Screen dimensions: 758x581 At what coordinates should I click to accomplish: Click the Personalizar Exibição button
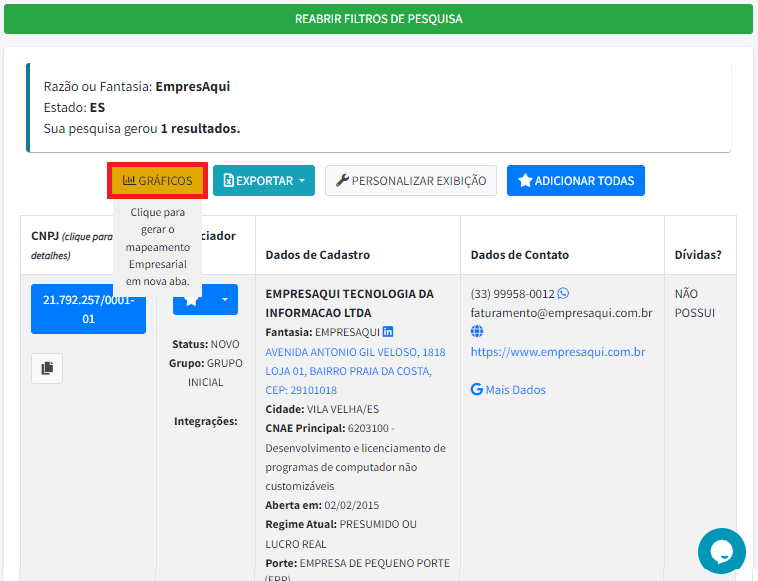pos(410,181)
